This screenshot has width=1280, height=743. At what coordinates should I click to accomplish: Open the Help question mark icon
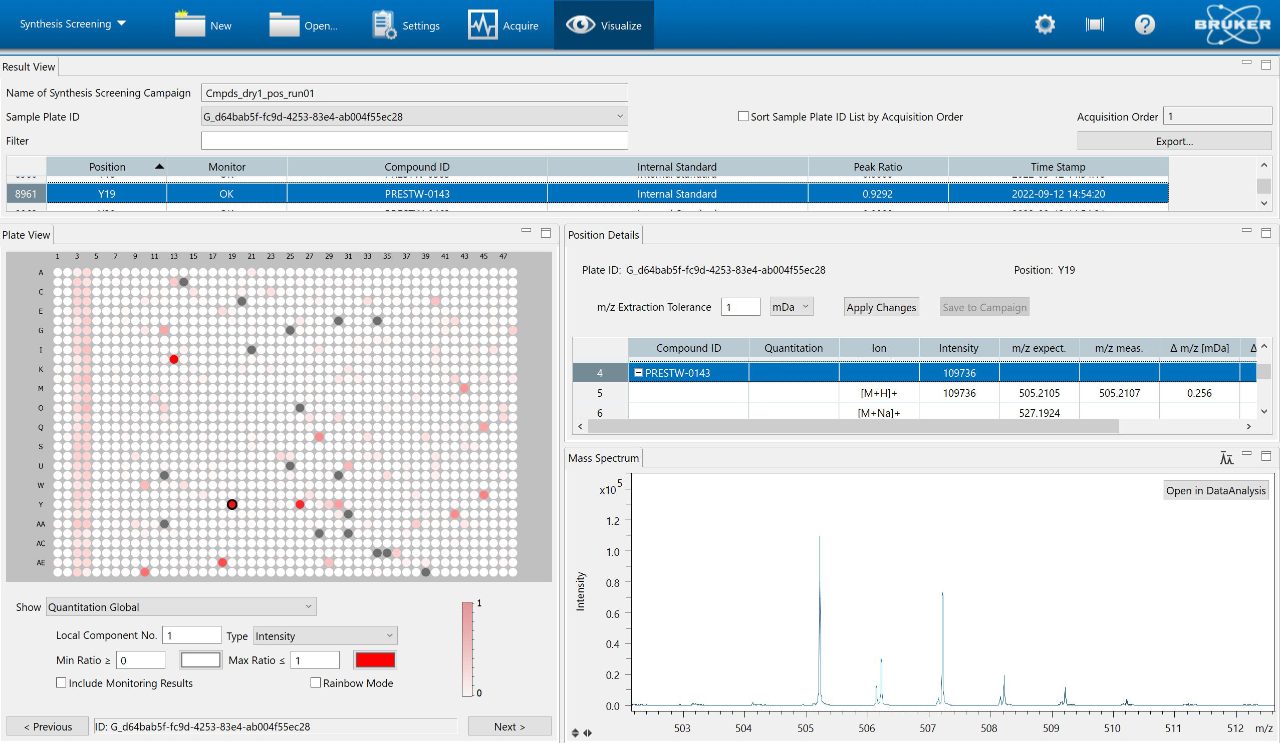pyautogui.click(x=1144, y=23)
